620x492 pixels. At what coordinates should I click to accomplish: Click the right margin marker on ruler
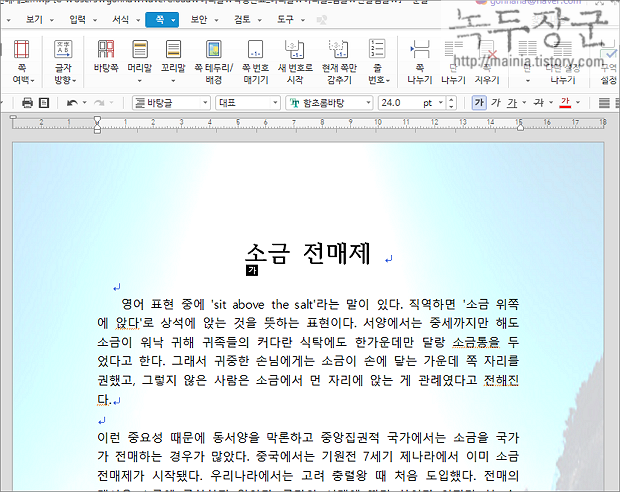point(520,126)
